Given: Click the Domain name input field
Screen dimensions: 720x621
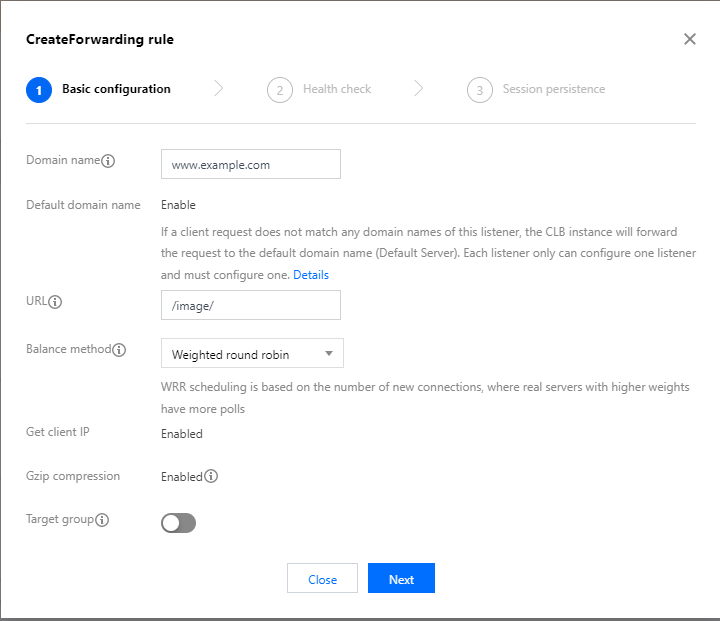Looking at the screenshot, I should tap(251, 164).
